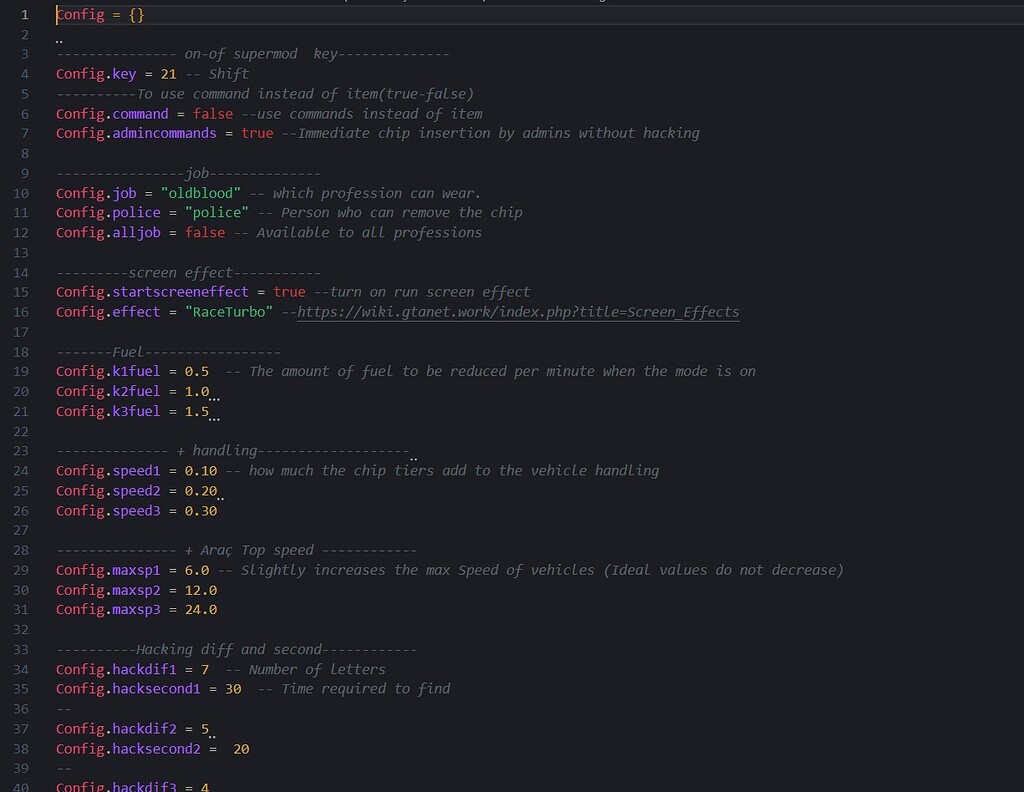Click the value 30 of Config.hacksecond1

[233, 689]
